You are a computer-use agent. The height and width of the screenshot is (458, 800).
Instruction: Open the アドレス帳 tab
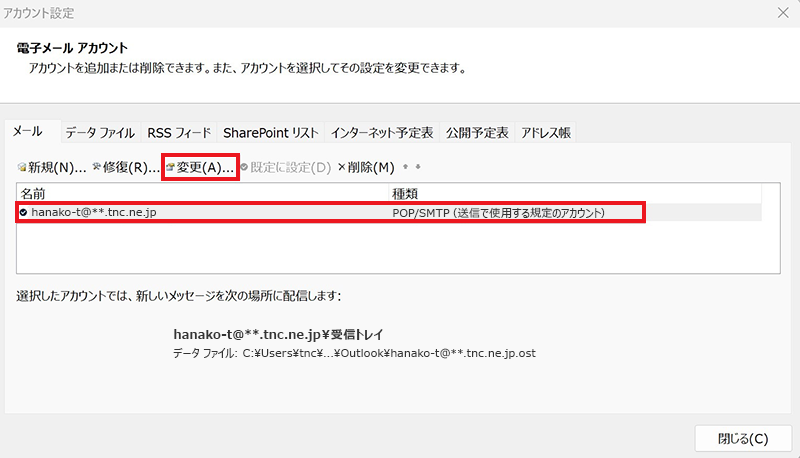coord(546,132)
